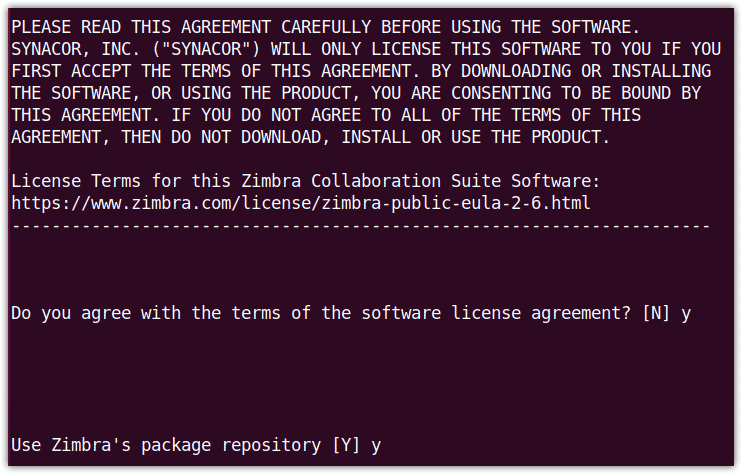Click the 'SYNACOR, INC.' text in agreement
This screenshot has height=474, width=742.
pos(76,49)
